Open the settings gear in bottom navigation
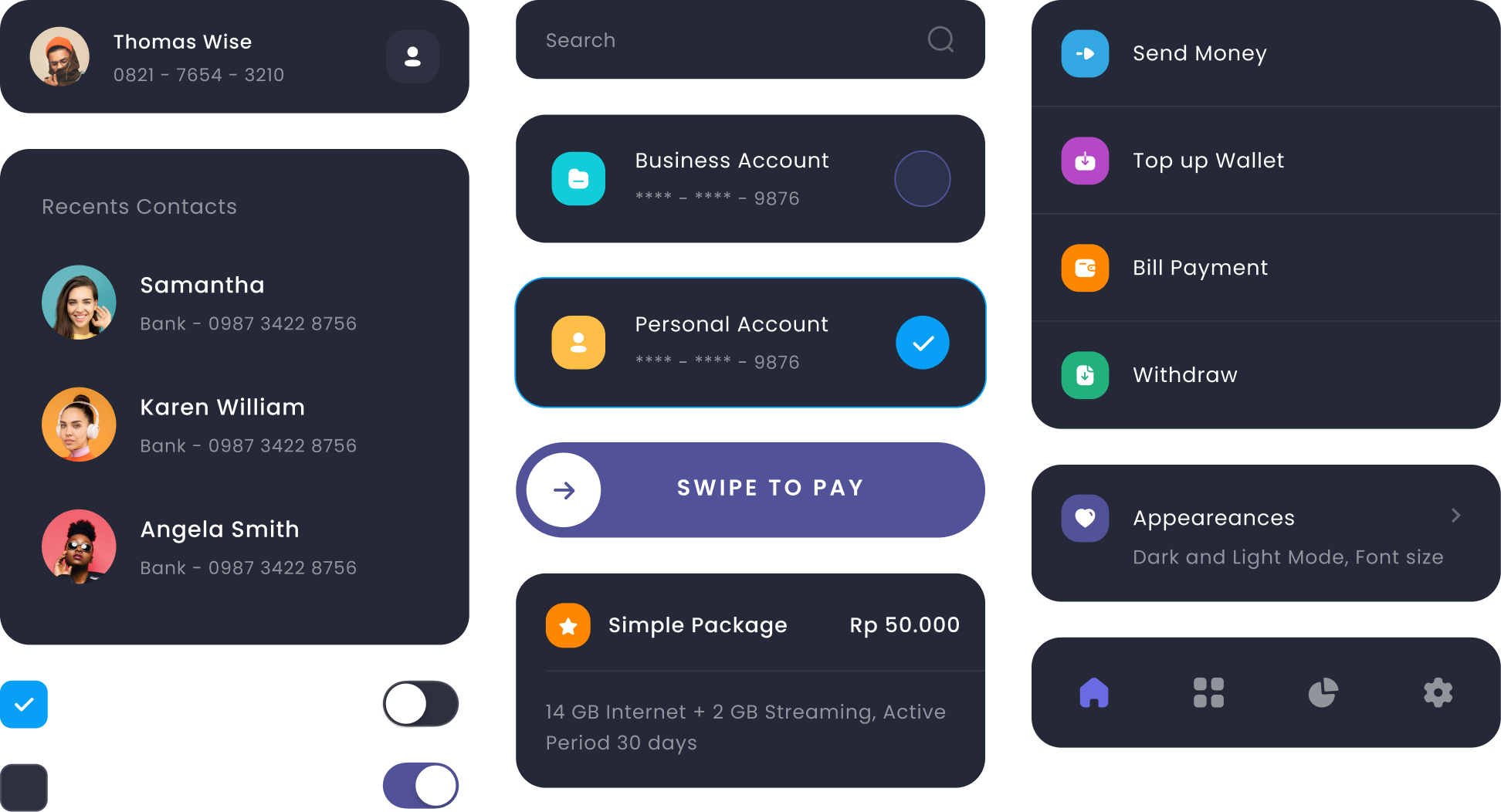The image size is (1501, 812). (x=1438, y=692)
